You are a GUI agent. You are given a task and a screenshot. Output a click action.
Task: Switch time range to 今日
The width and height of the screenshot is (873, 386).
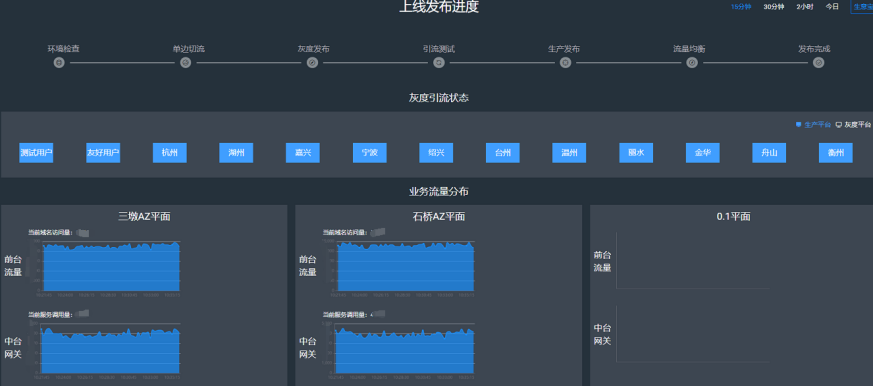[x=832, y=7]
